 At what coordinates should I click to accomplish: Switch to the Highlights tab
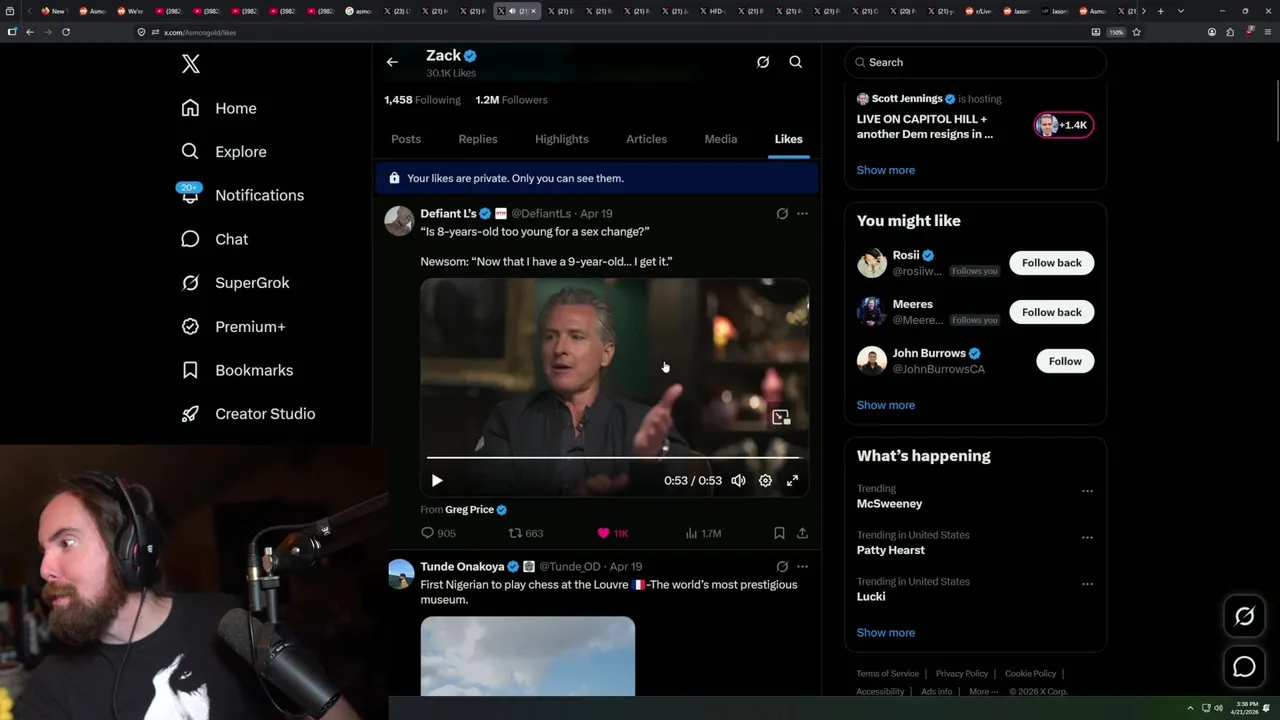(562, 139)
